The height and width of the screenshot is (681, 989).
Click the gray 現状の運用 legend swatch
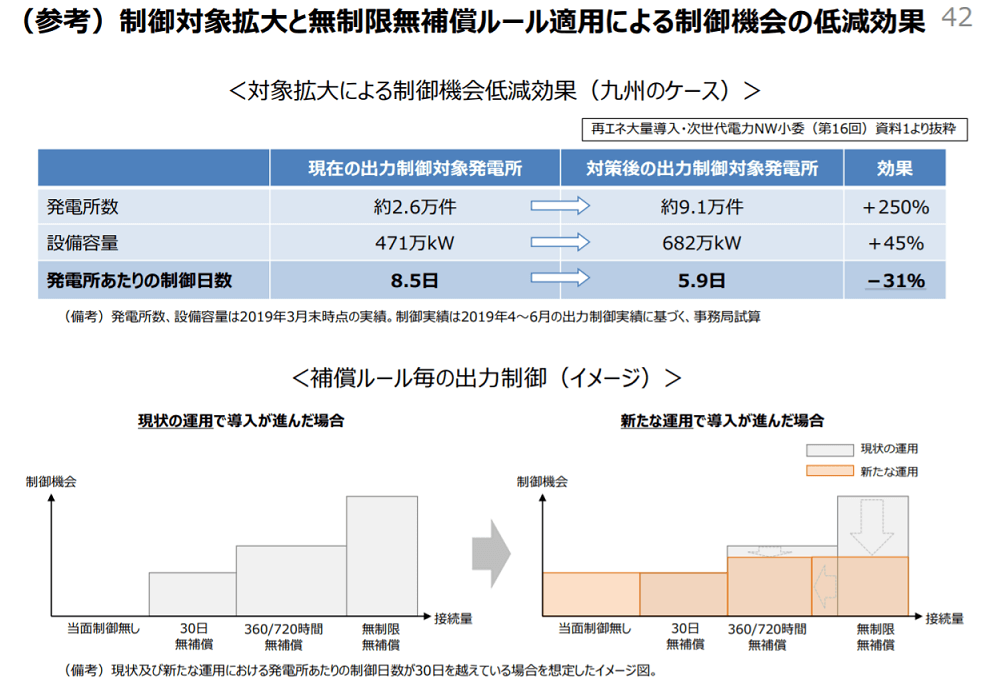828,450
